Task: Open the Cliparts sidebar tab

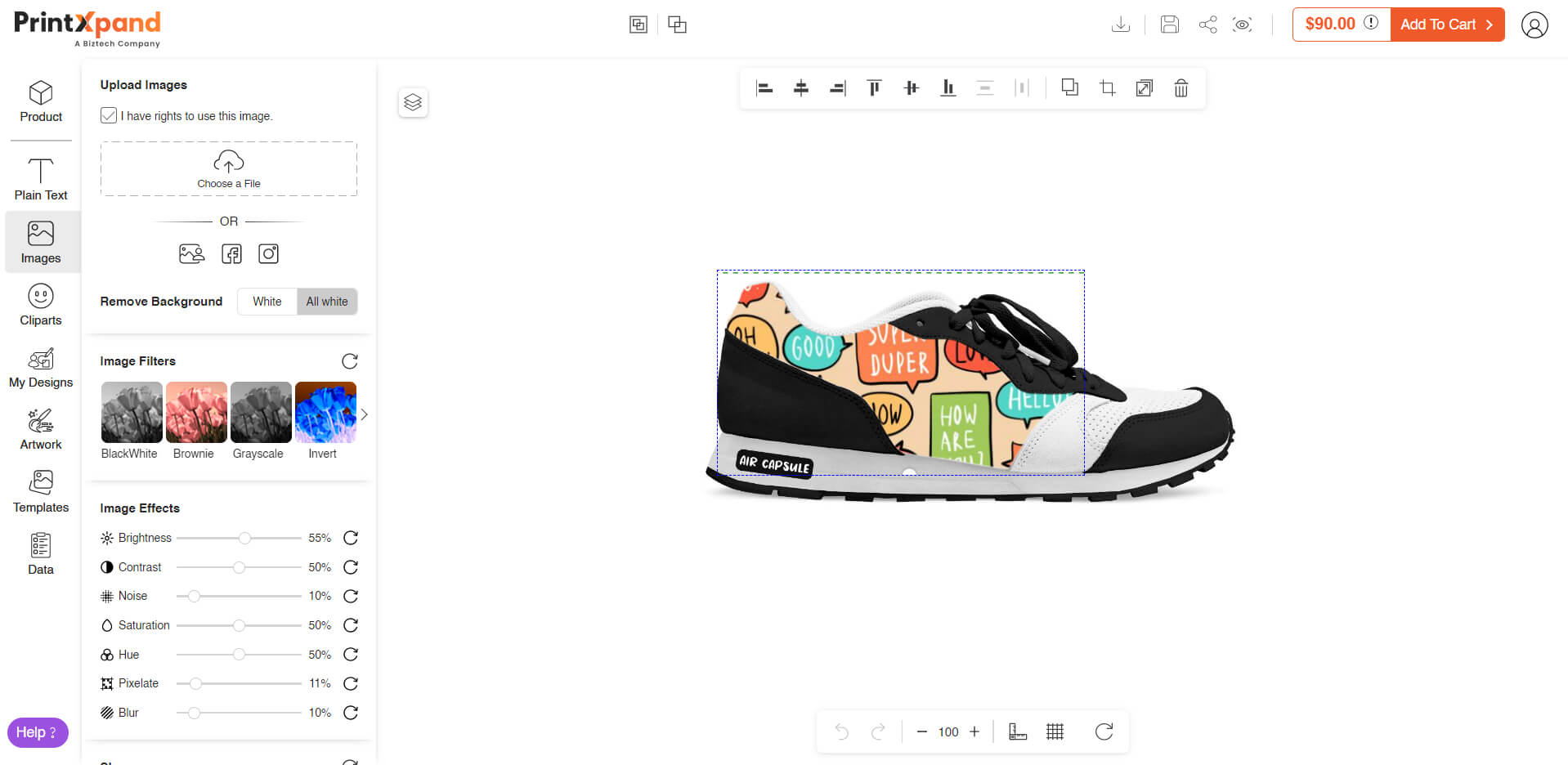Action: coord(41,304)
